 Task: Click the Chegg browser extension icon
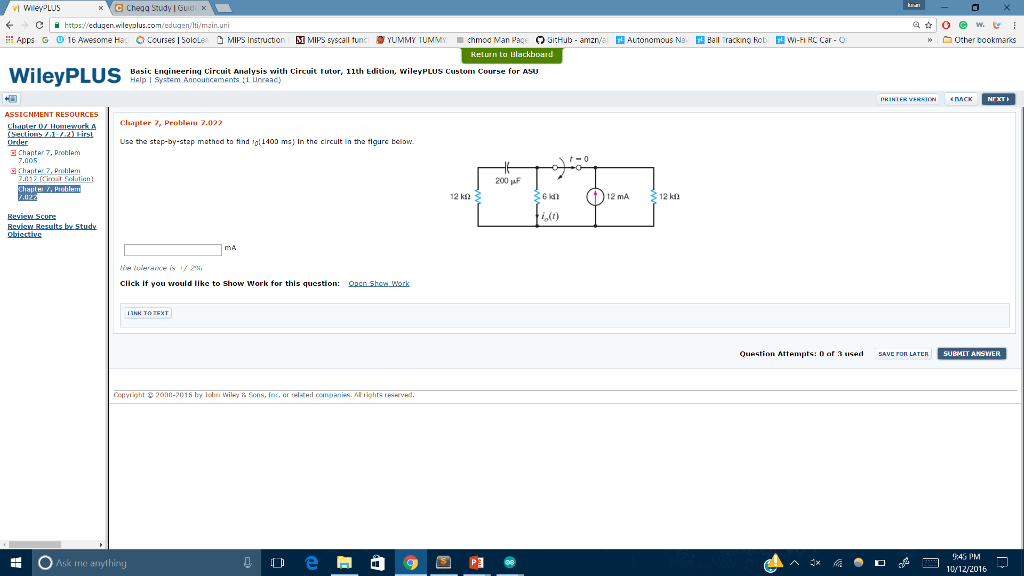click(997, 24)
